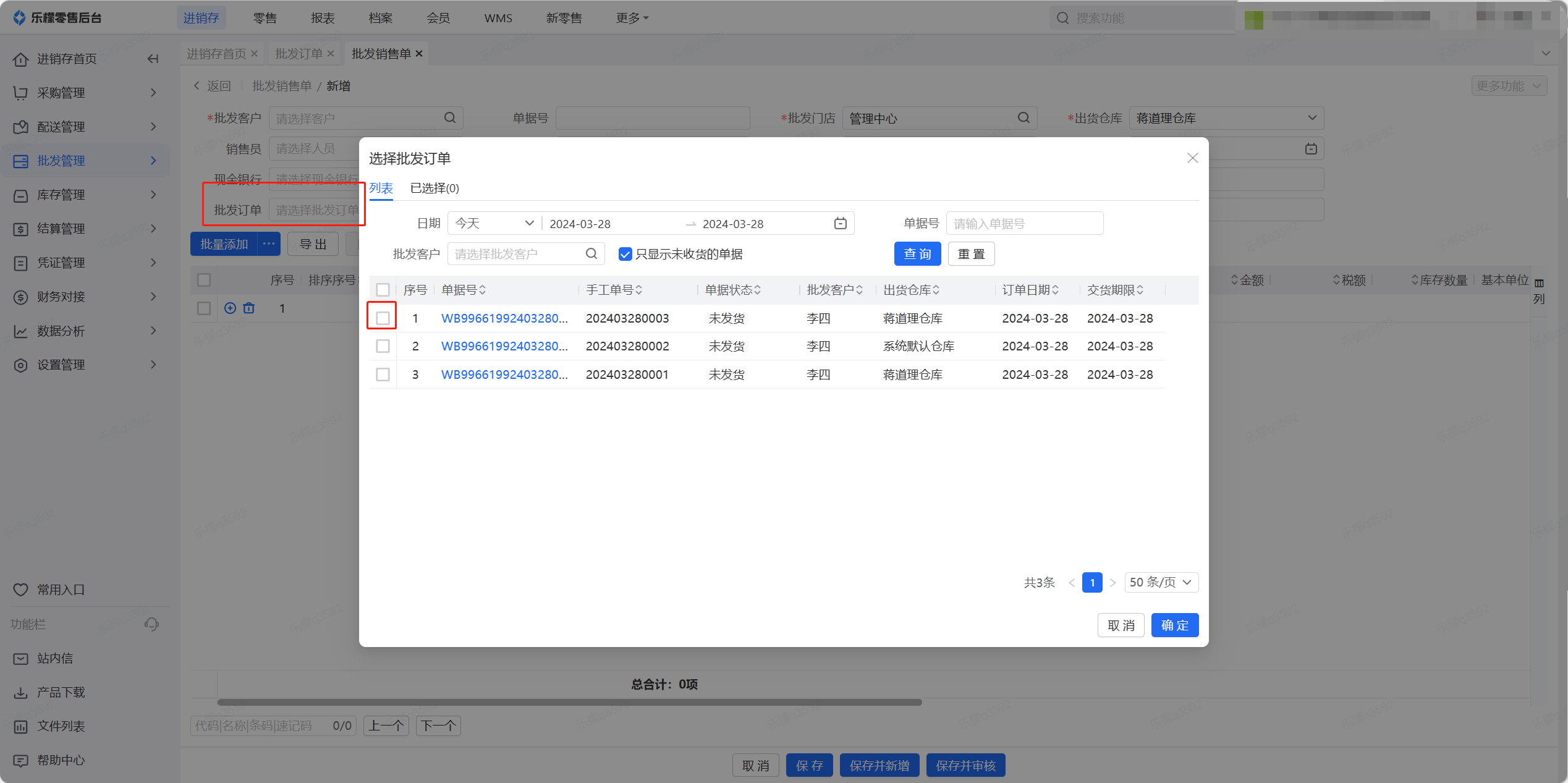This screenshot has height=783, width=1568.
Task: Click the 财务对接 sidebar icon
Action: [20, 297]
